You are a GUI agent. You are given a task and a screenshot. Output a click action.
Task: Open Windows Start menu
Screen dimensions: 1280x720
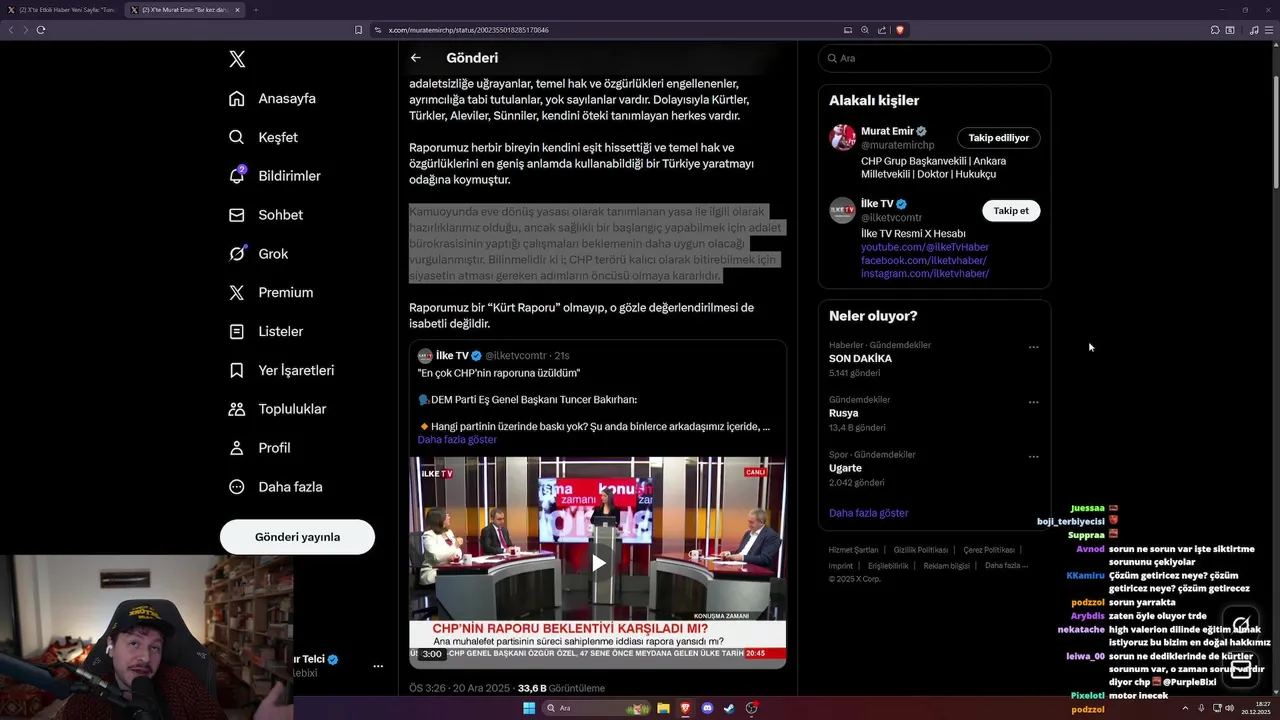(529, 708)
